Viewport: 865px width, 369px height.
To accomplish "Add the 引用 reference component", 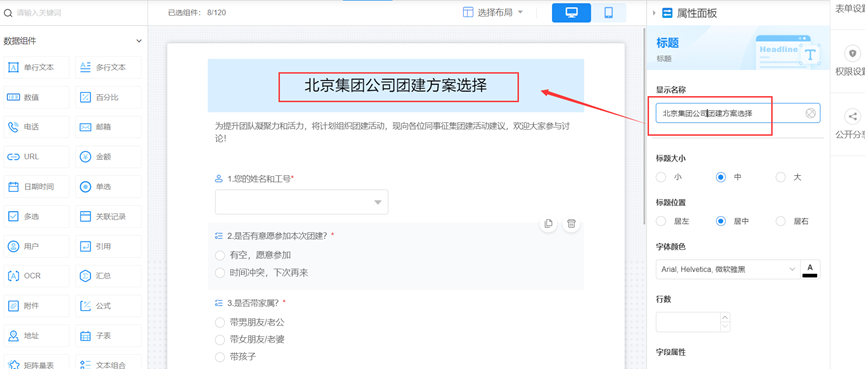I will click(x=108, y=246).
